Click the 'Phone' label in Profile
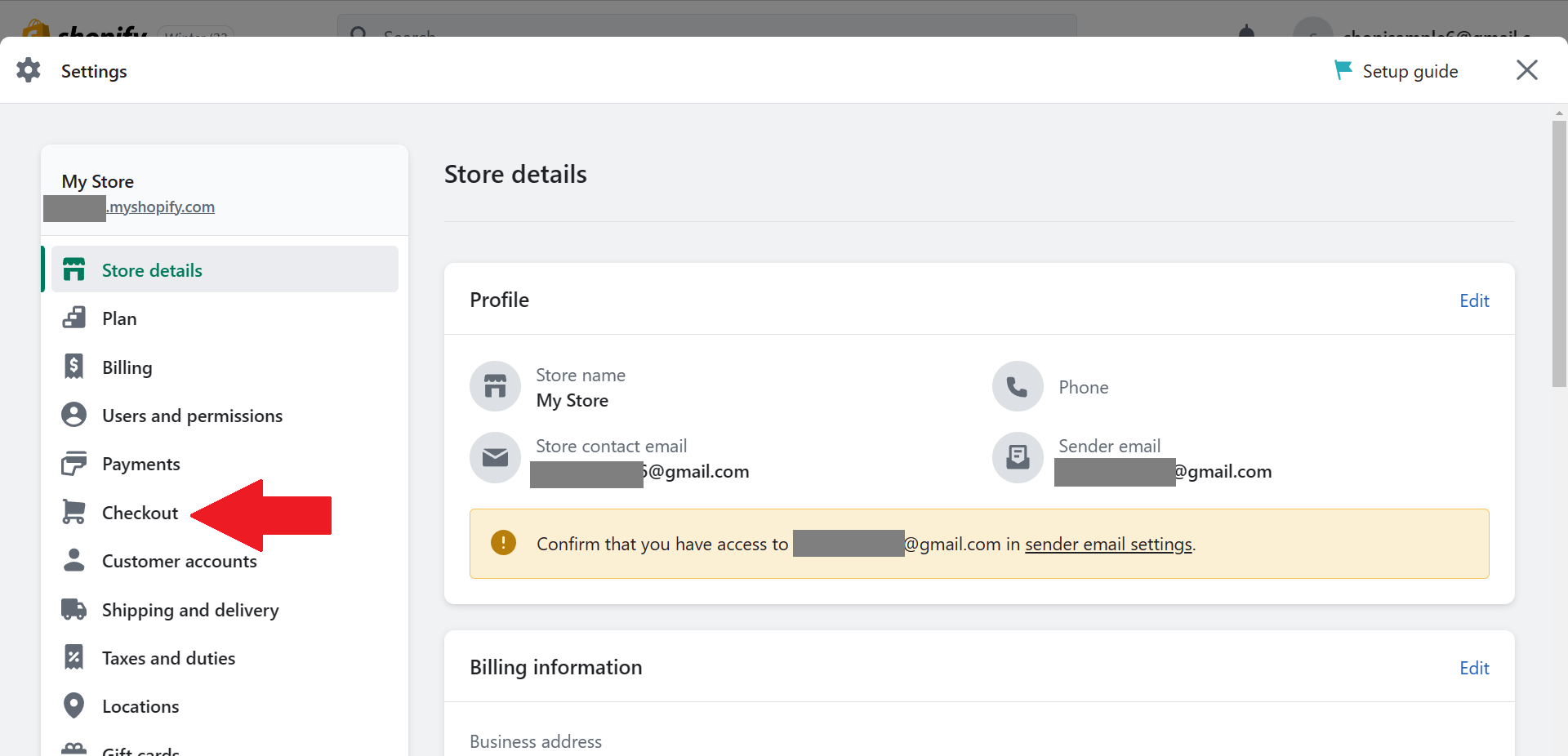Viewport: 1568px width, 756px height. tap(1083, 387)
